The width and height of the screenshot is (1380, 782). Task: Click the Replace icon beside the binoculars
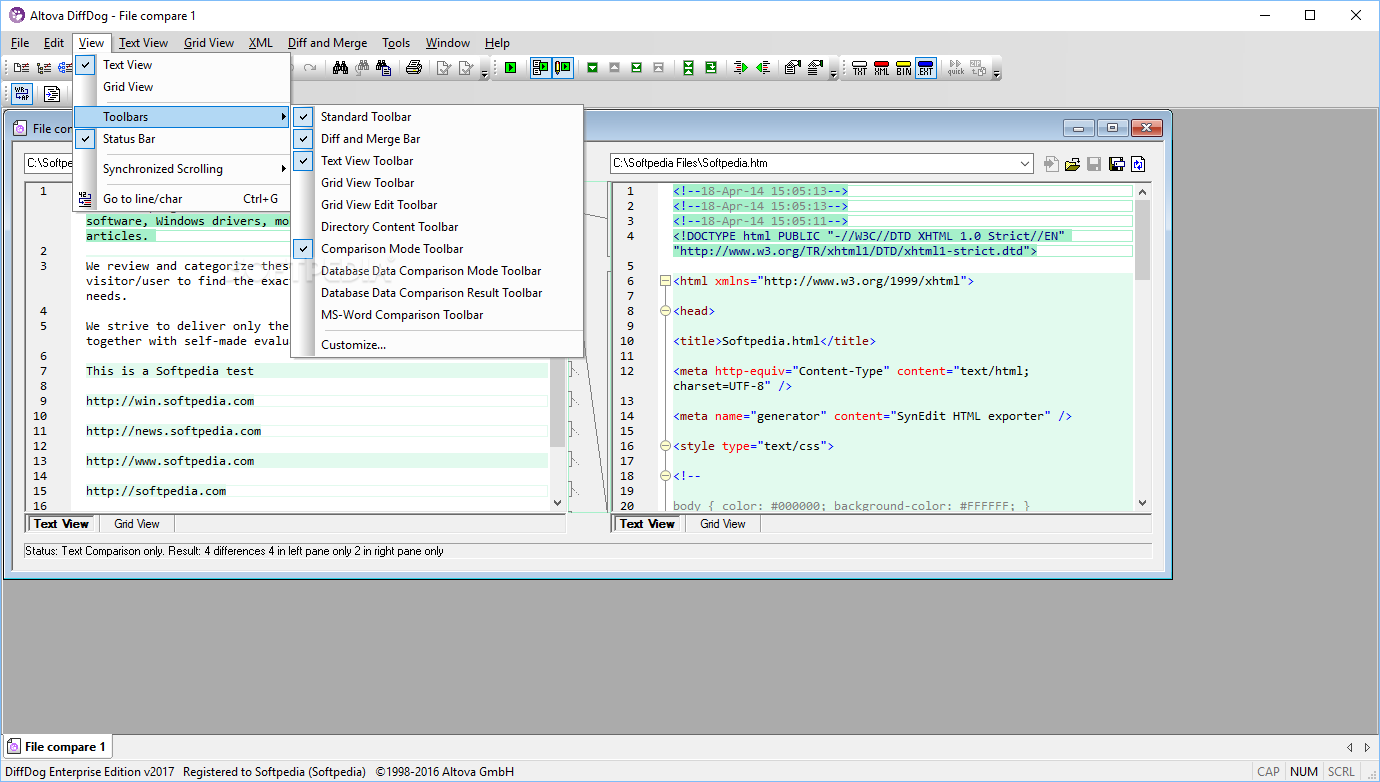click(x=383, y=68)
